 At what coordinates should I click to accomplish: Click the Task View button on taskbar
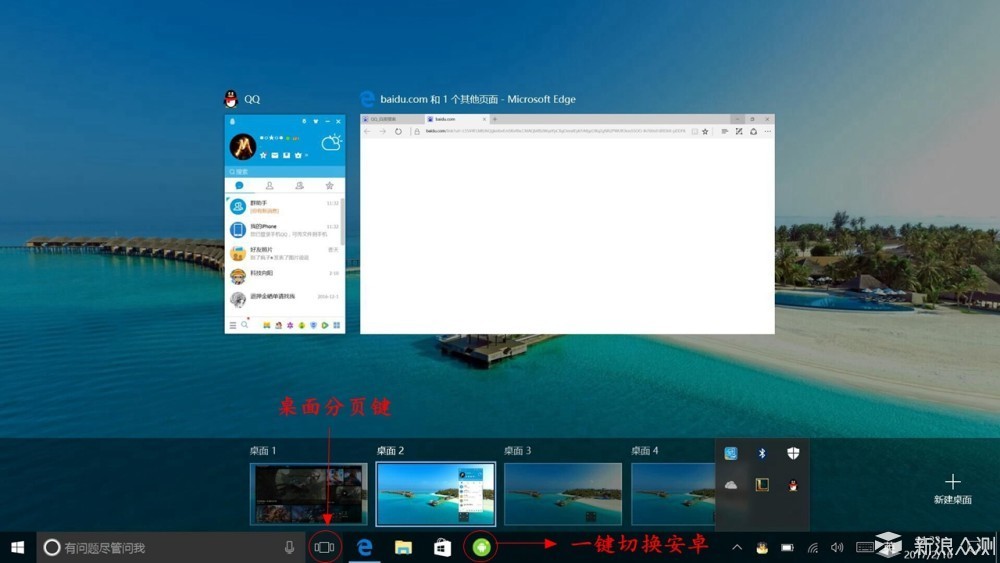tap(324, 547)
